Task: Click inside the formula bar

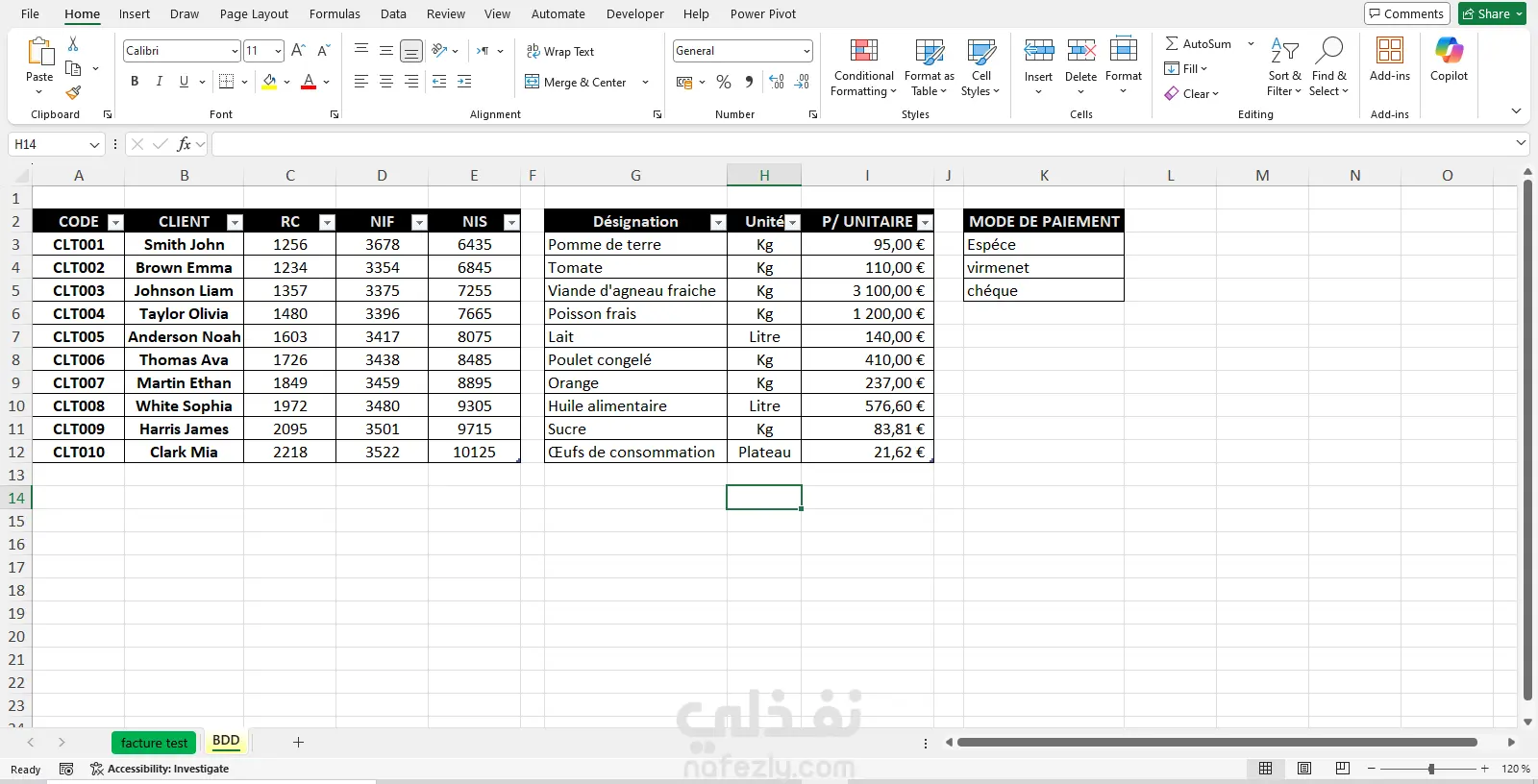Action: [x=863, y=144]
